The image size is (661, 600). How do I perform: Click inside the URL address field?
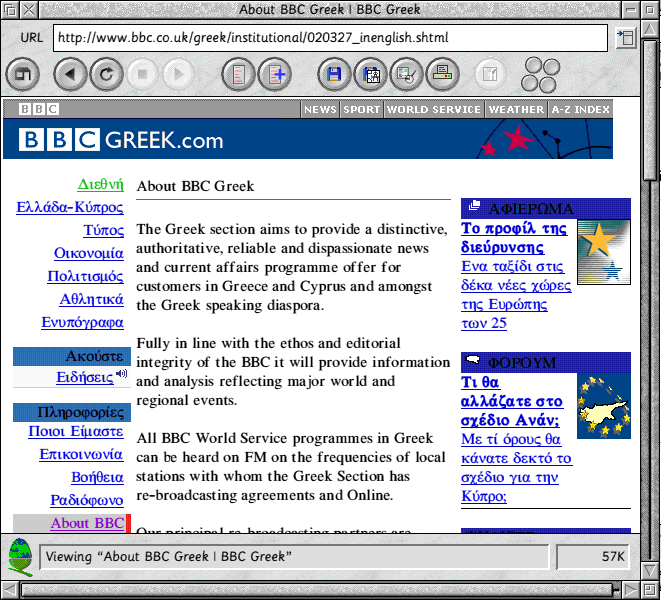tap(330, 38)
